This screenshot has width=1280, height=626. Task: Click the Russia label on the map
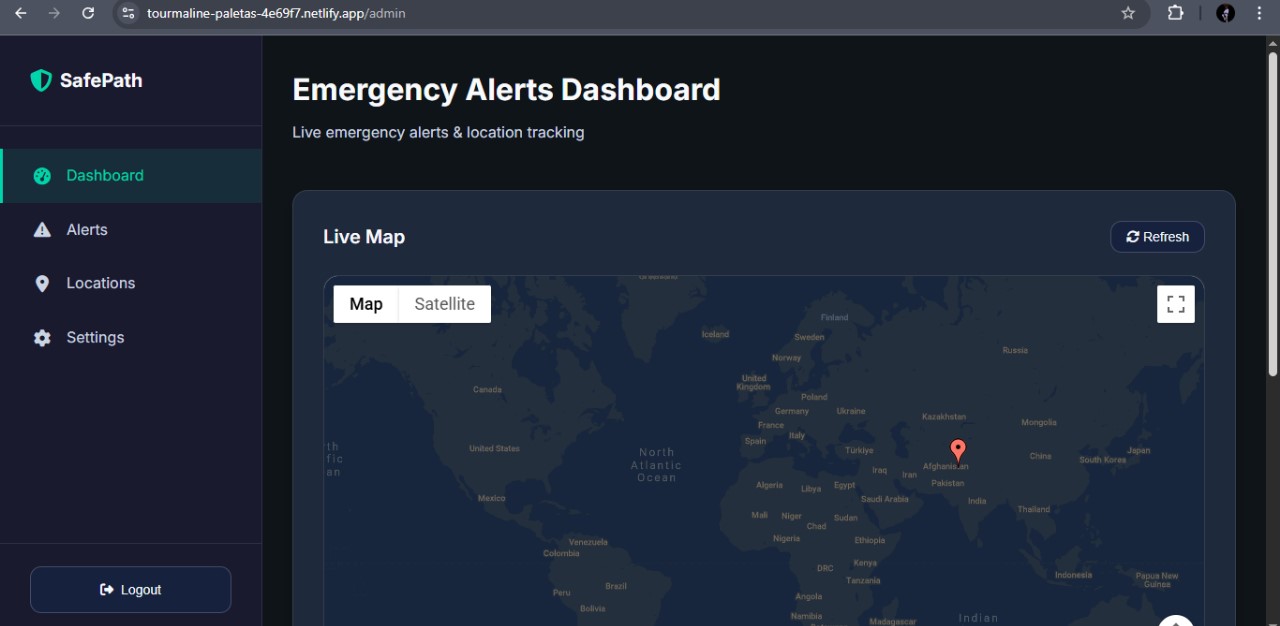pyautogui.click(x=1015, y=351)
